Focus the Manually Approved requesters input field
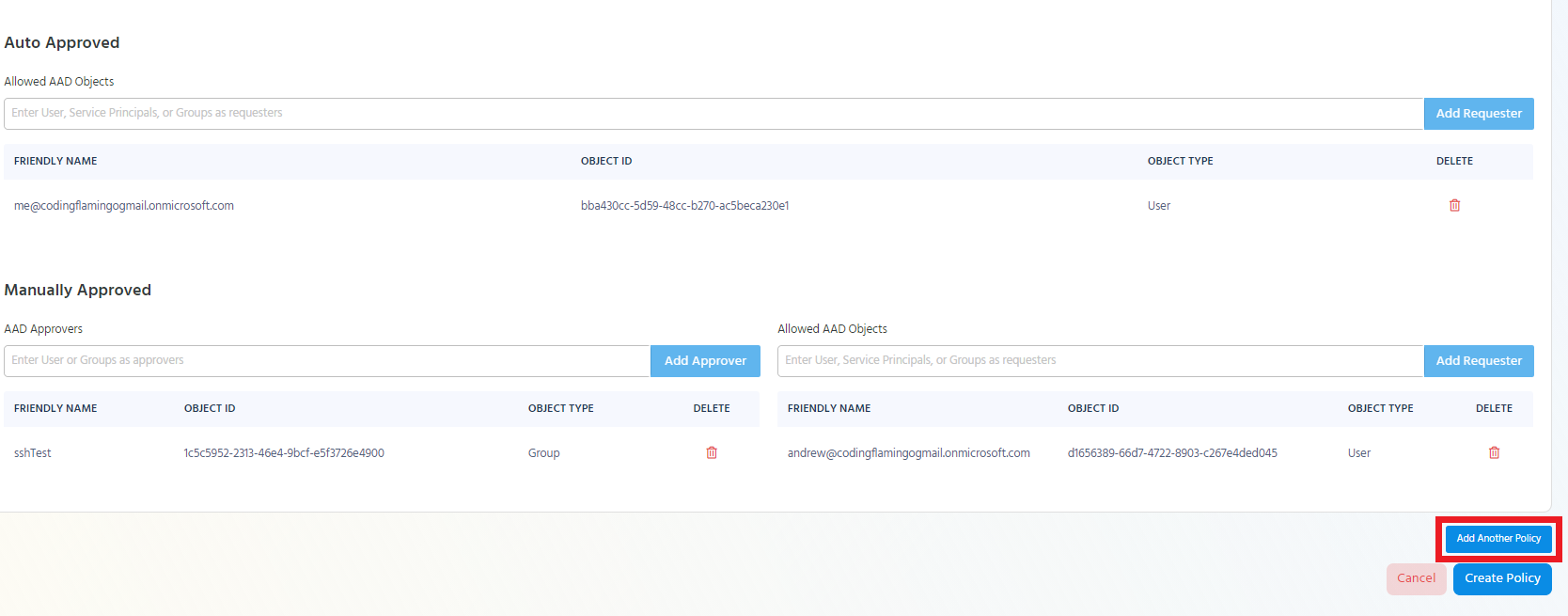This screenshot has height=616, width=1568. (1101, 361)
